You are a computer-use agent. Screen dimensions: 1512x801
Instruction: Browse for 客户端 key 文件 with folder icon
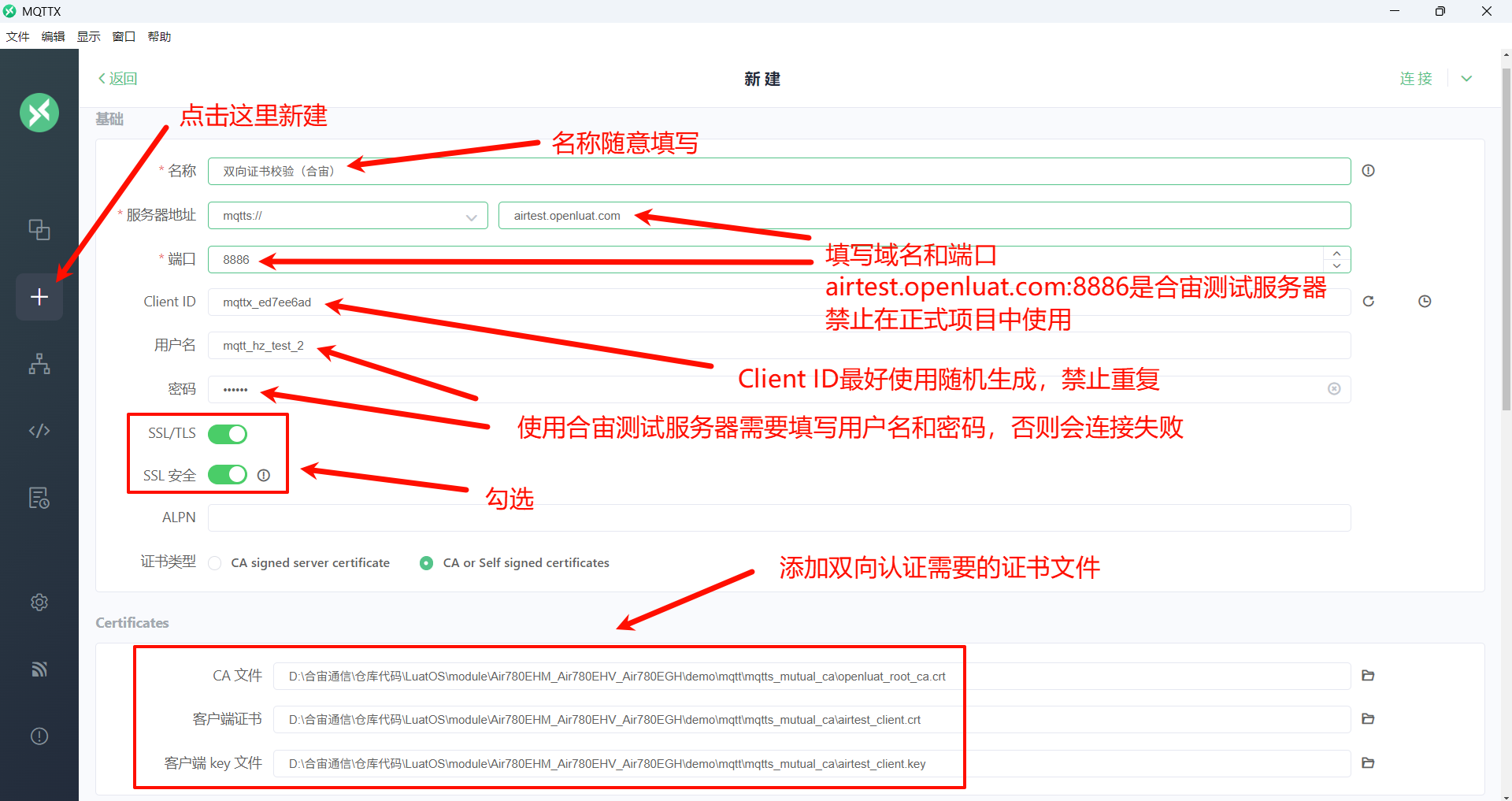[1368, 763]
